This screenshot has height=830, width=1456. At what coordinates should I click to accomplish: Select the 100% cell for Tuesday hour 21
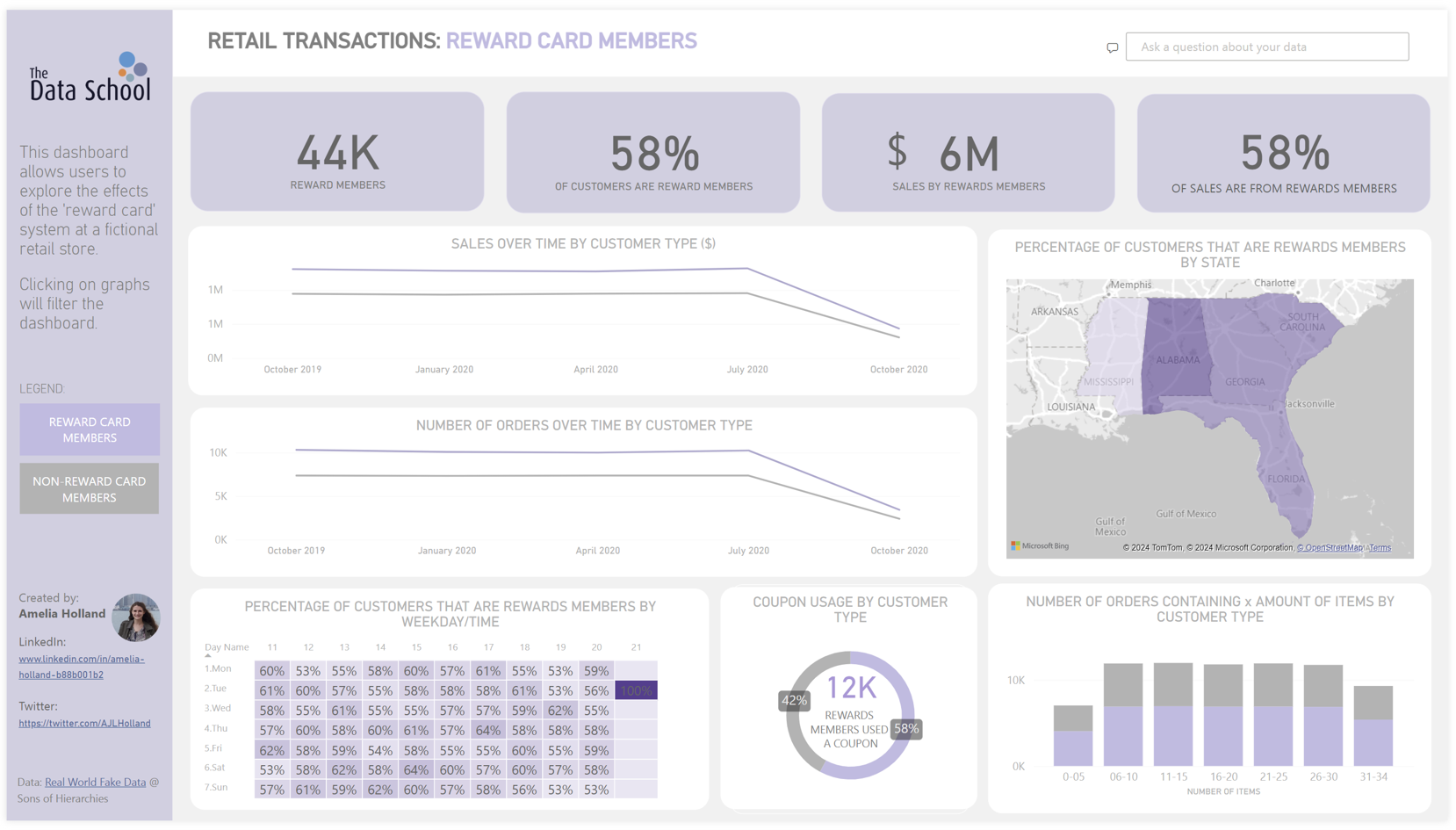[x=636, y=690]
